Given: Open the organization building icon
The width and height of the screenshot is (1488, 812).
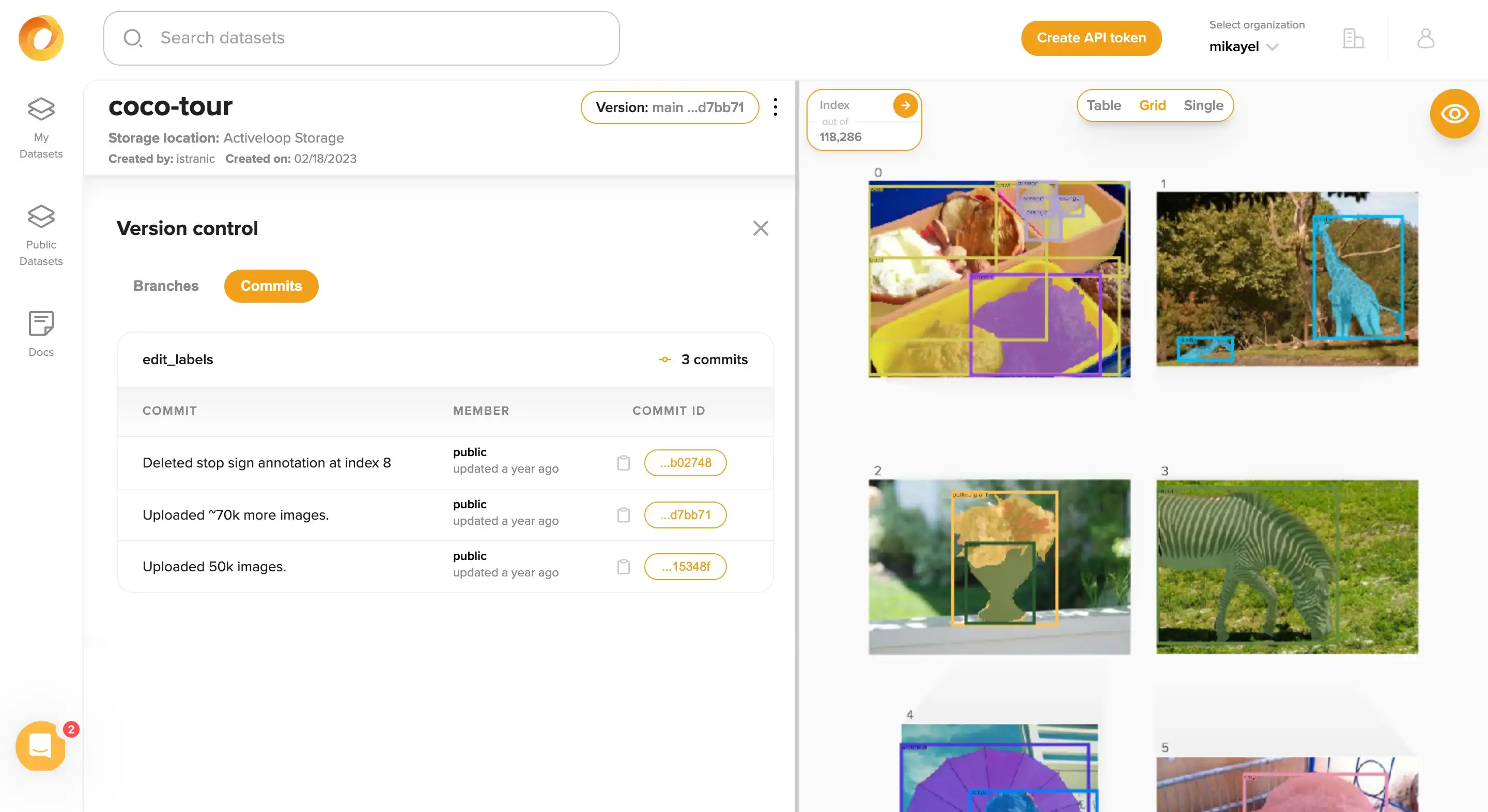Looking at the screenshot, I should click(1353, 38).
